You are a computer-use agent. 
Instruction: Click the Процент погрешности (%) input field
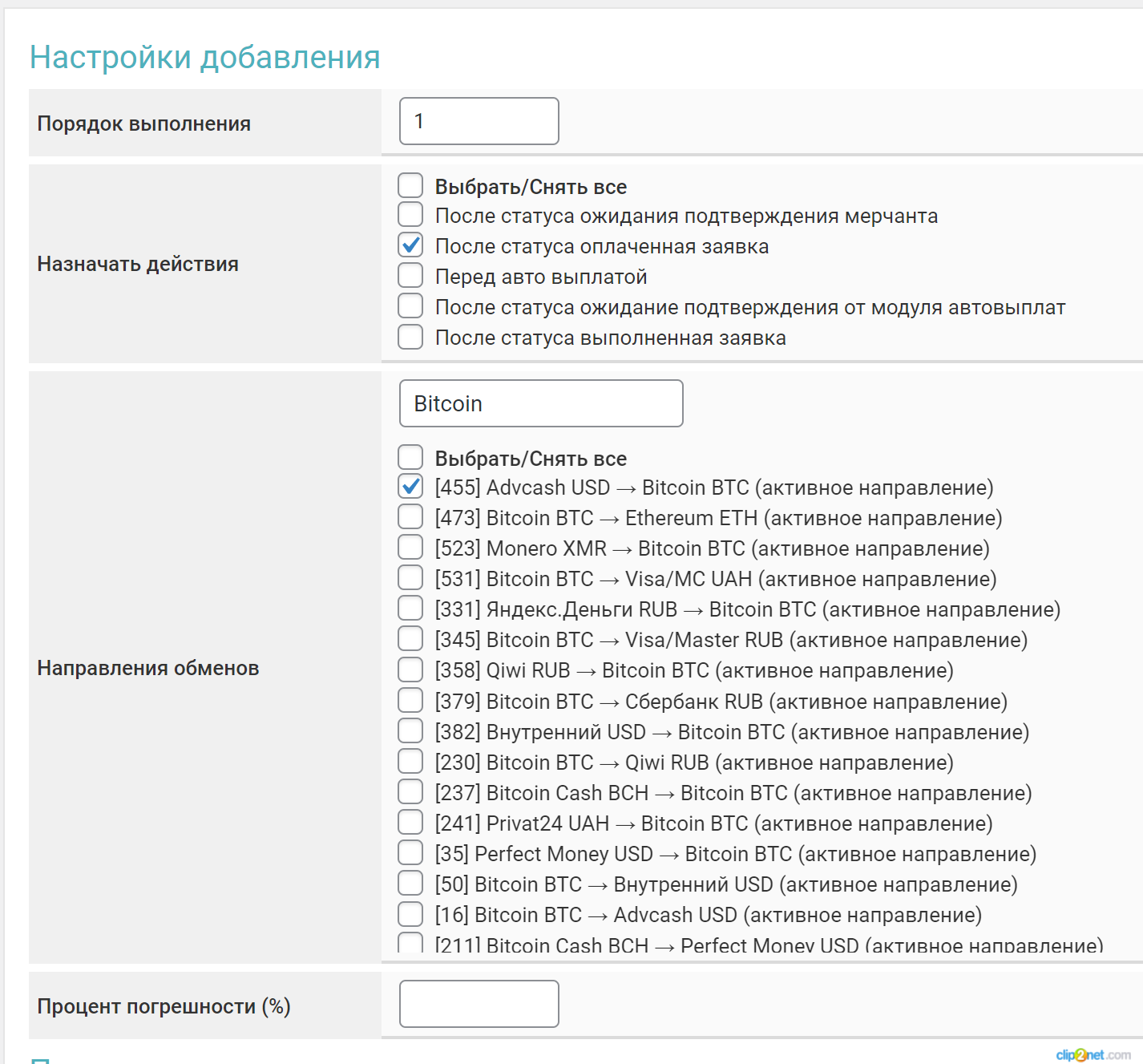pyautogui.click(x=479, y=1004)
